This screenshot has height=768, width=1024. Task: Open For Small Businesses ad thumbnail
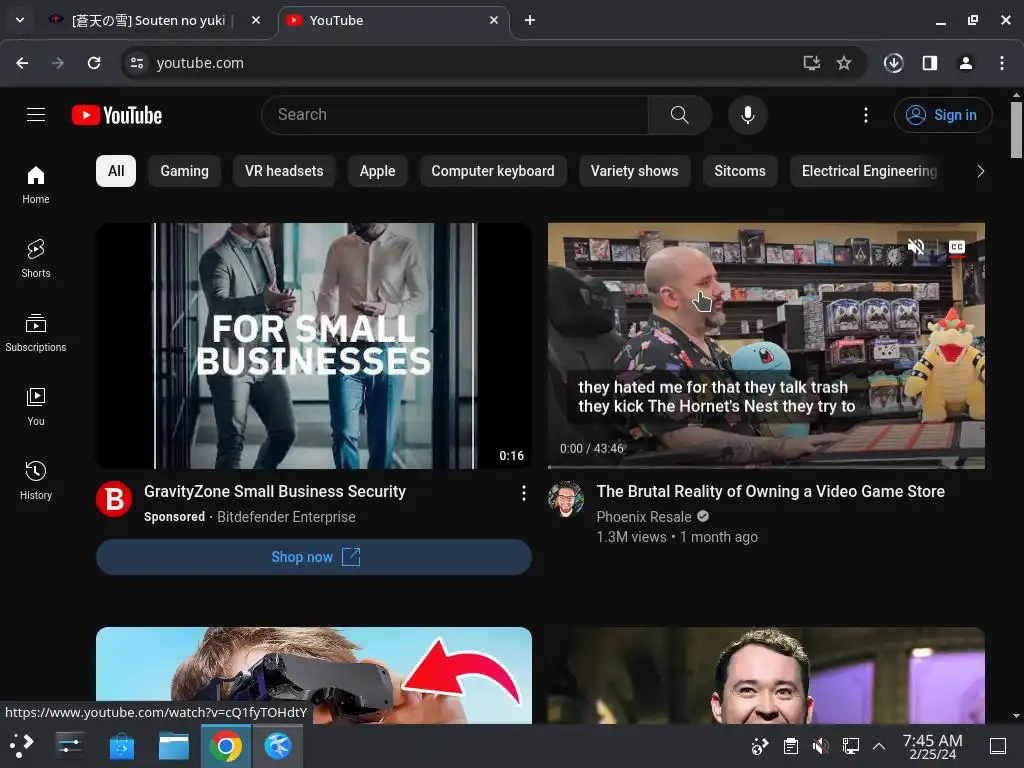(314, 346)
